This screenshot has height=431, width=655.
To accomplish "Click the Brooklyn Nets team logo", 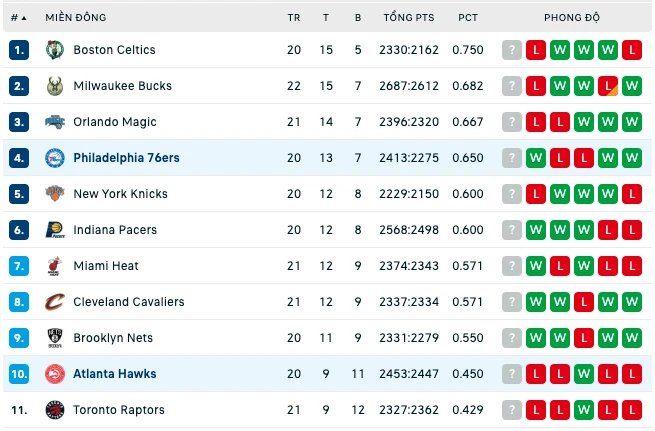I will coord(55,338).
